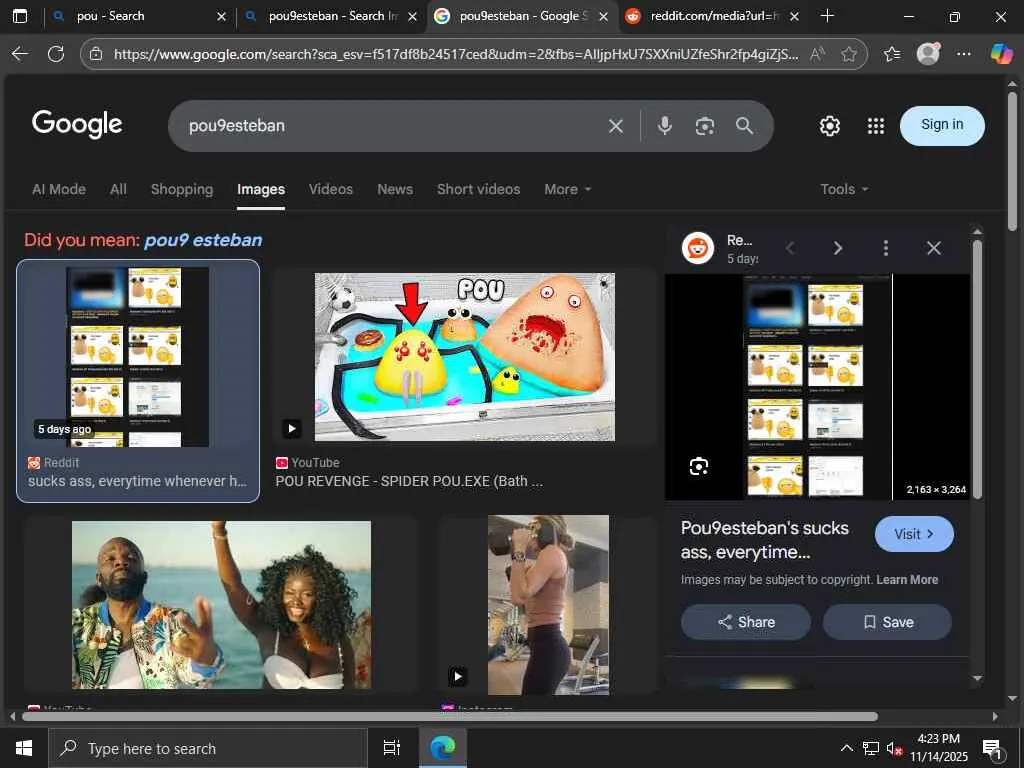Click the horizontal page scrollbar
This screenshot has width=1024, height=768.
click(449, 716)
